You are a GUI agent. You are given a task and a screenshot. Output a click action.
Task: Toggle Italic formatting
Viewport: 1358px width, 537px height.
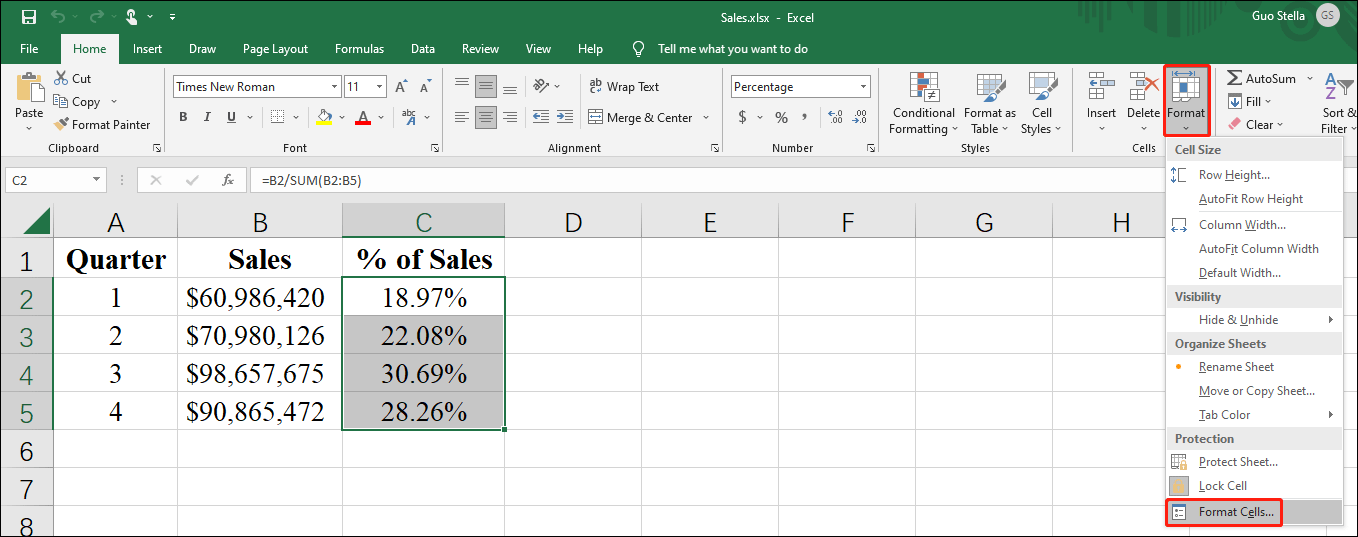pos(208,117)
